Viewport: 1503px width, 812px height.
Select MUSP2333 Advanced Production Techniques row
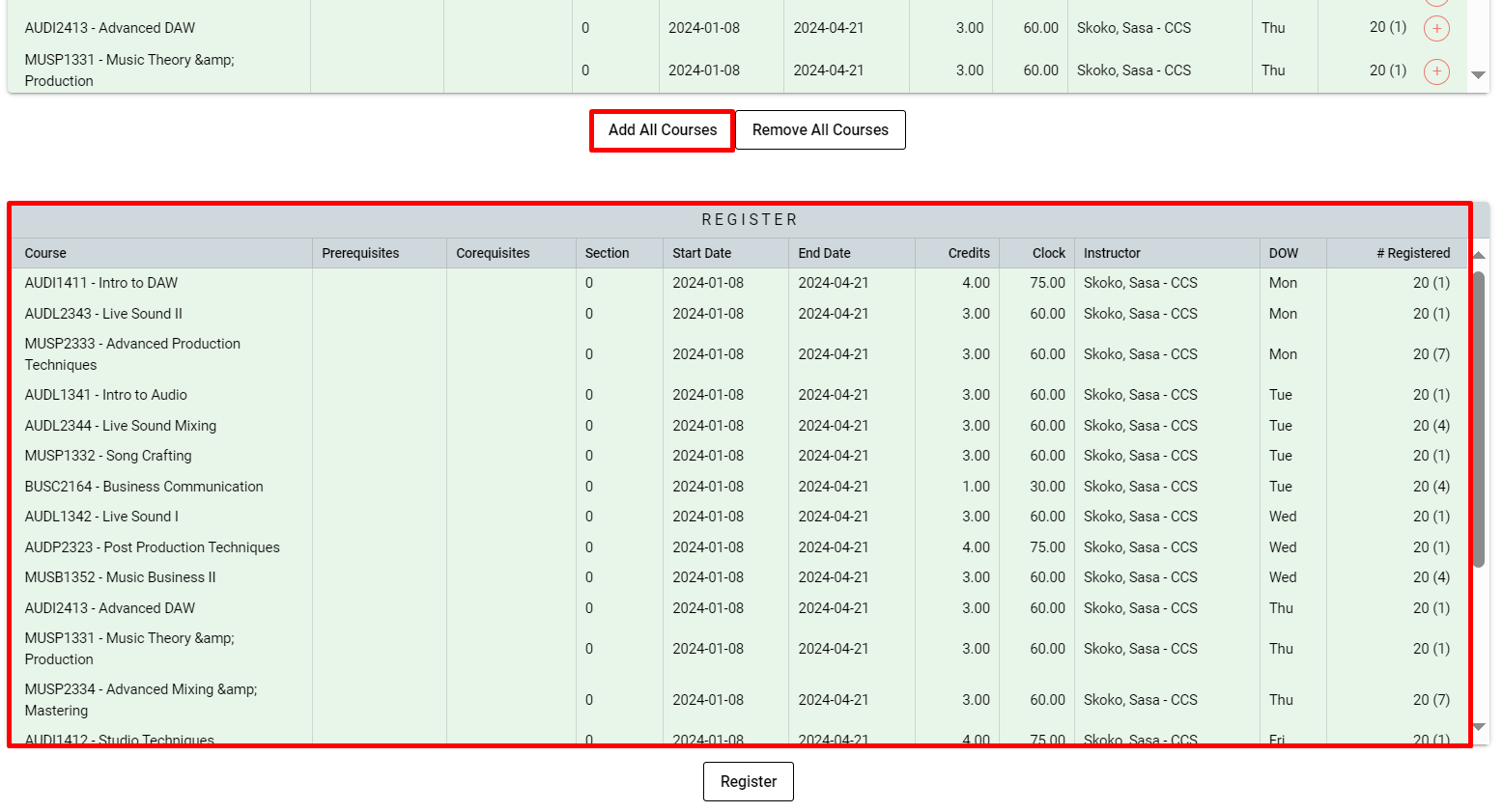click(x=132, y=353)
